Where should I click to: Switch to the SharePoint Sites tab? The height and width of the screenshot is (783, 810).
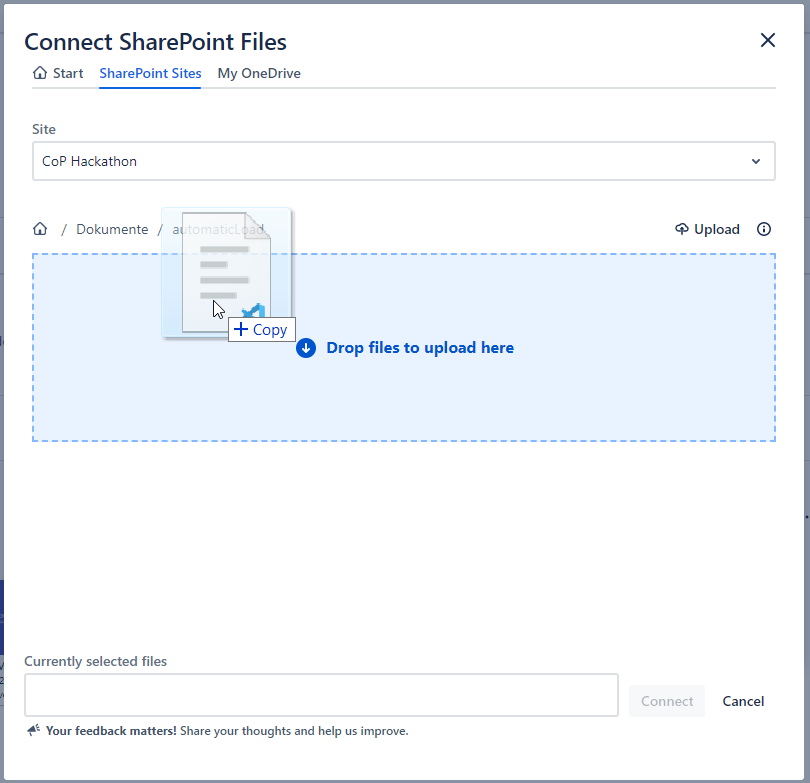click(150, 73)
